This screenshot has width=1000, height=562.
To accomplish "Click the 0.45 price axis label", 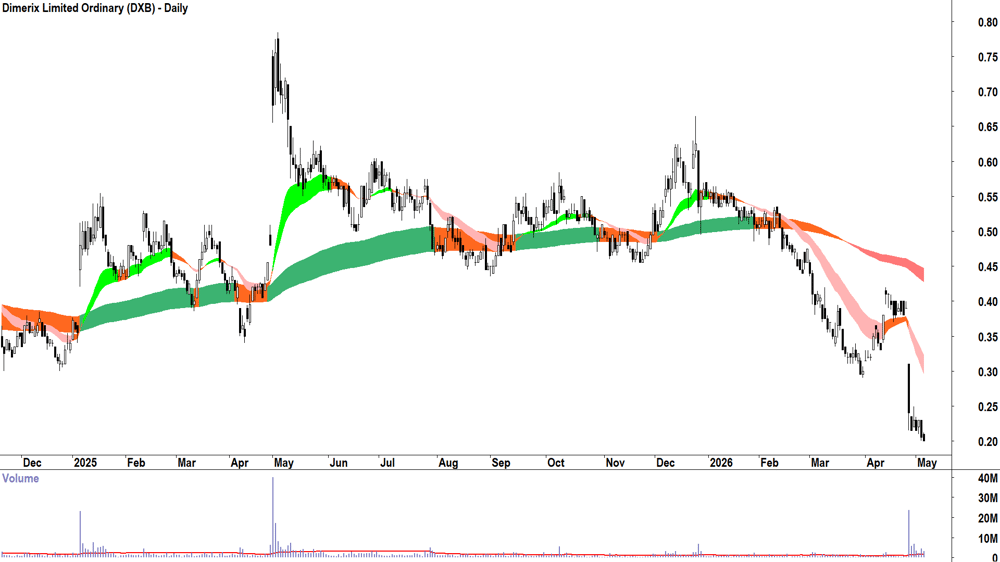I will 987,267.
